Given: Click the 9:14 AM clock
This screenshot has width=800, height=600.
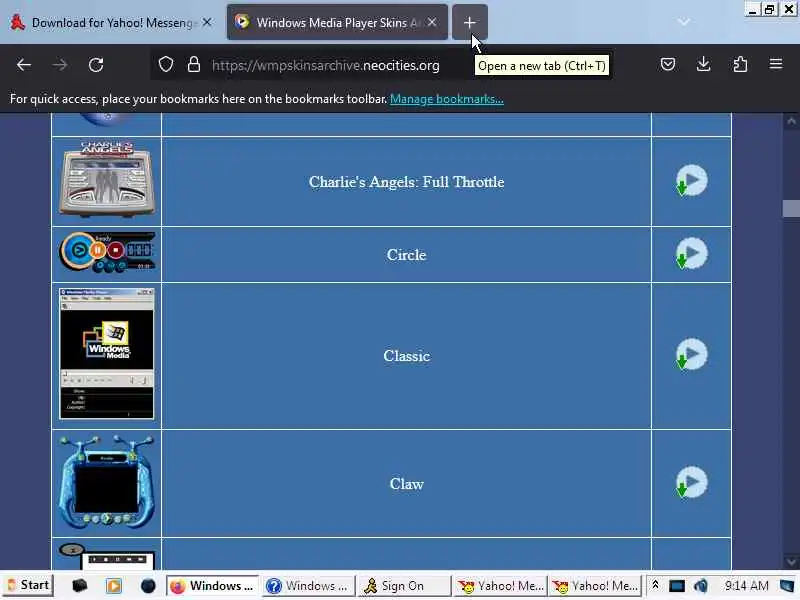Looking at the screenshot, I should tap(746, 586).
